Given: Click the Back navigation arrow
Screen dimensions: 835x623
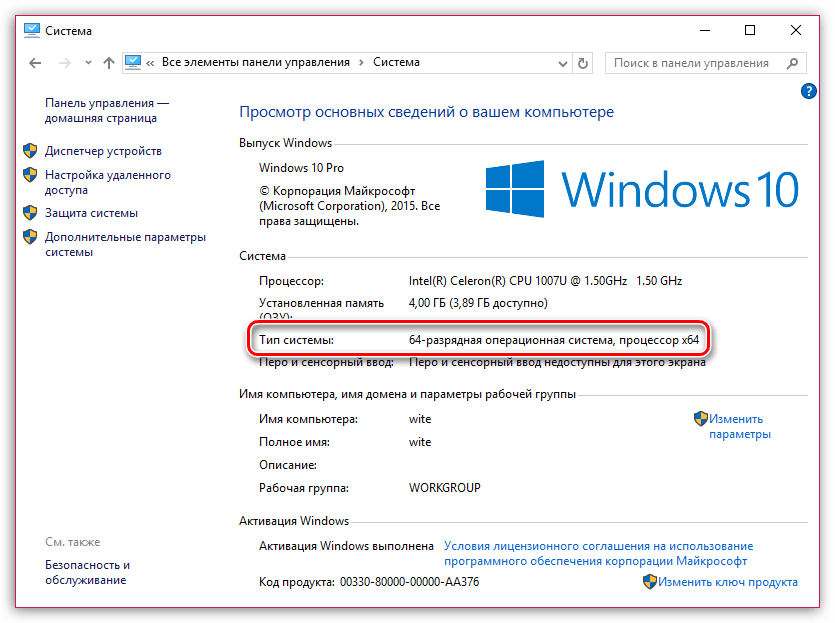Looking at the screenshot, I should click(x=35, y=63).
